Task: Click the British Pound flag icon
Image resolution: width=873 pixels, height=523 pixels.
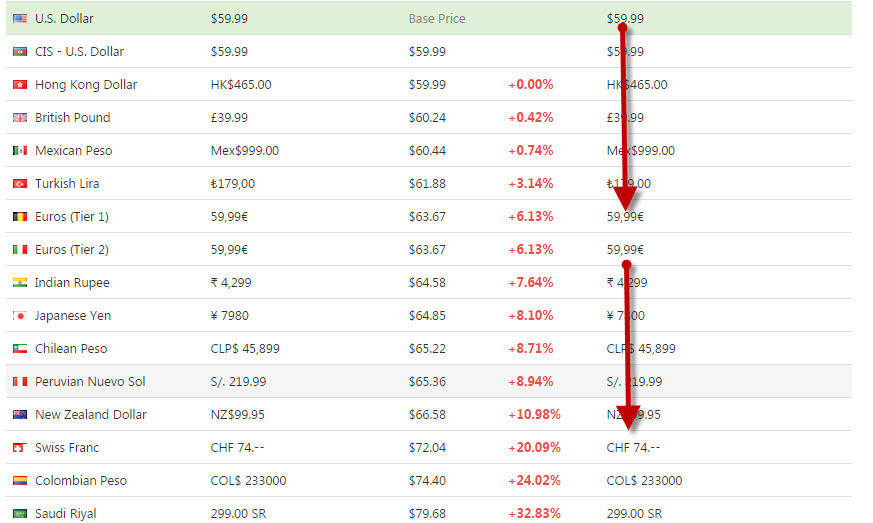Action: (19, 118)
